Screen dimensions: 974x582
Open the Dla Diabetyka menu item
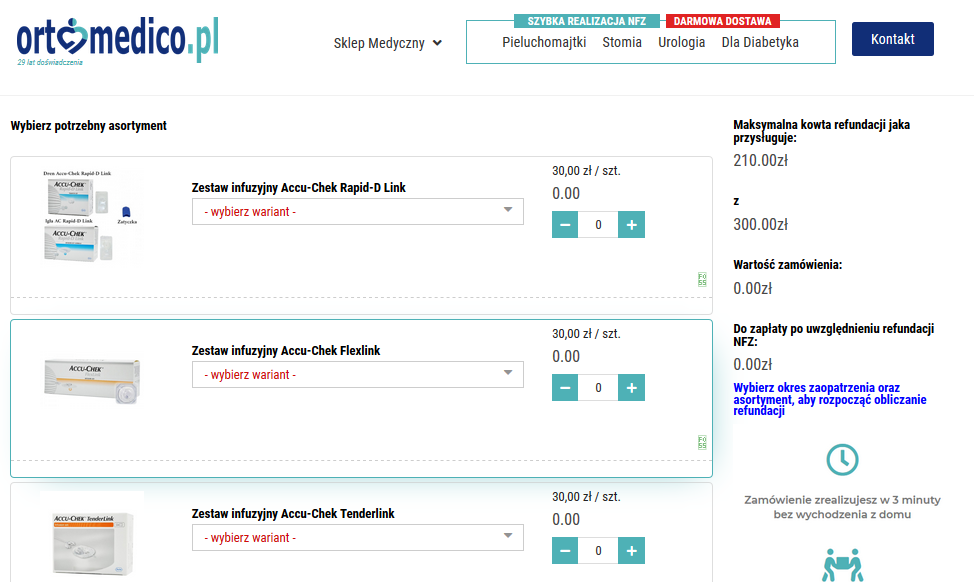(760, 42)
